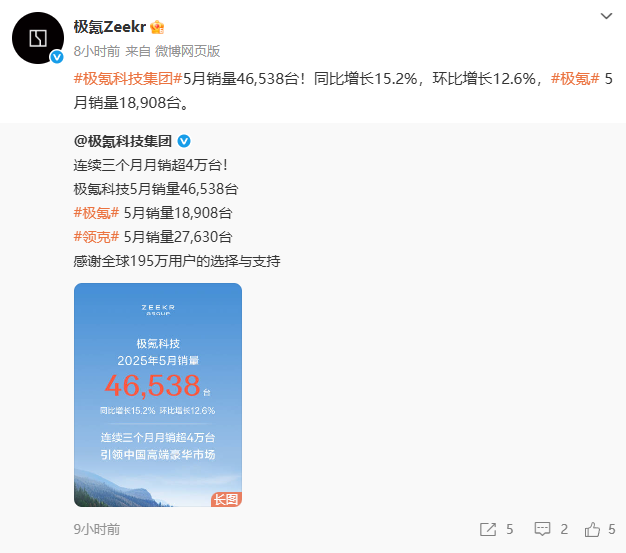
Task: Open #极氪# hashtag in the reposted text
Action: tap(96, 213)
